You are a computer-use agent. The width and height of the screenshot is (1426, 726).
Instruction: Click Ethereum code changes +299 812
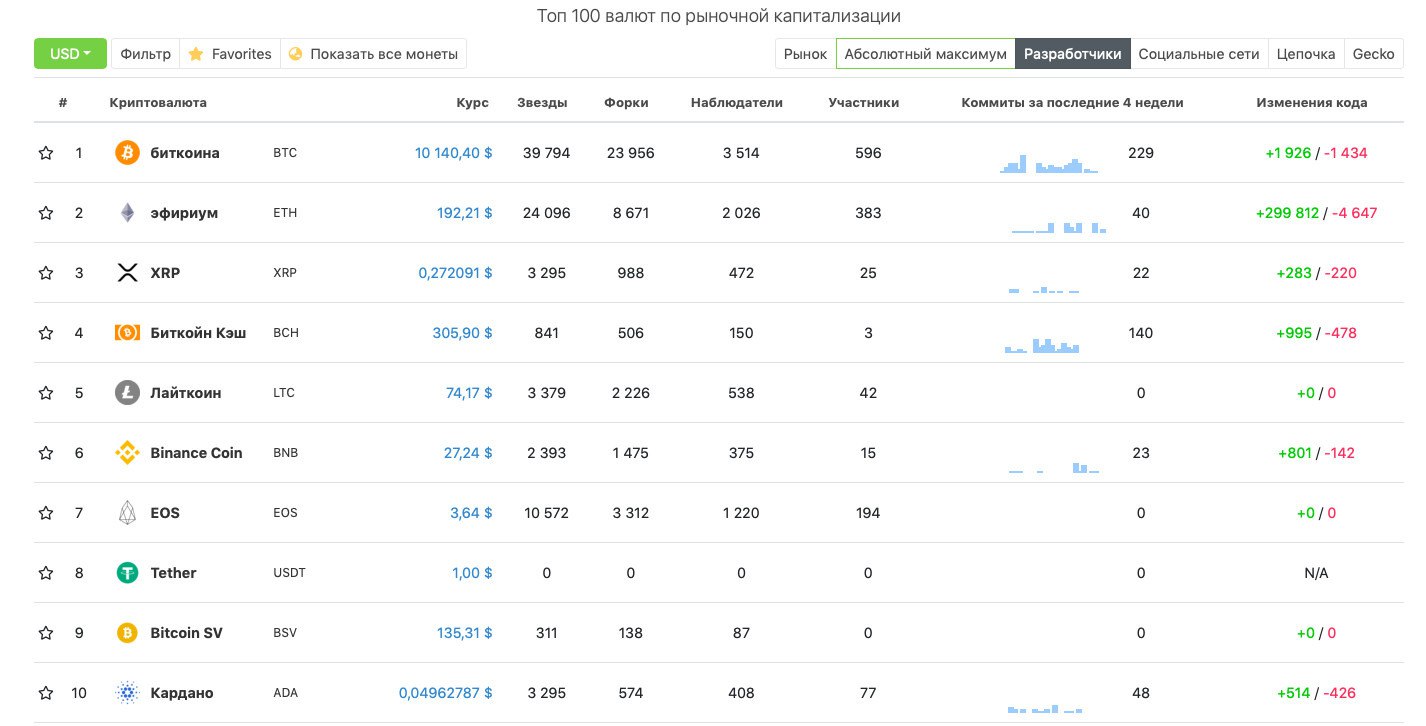[1287, 213]
